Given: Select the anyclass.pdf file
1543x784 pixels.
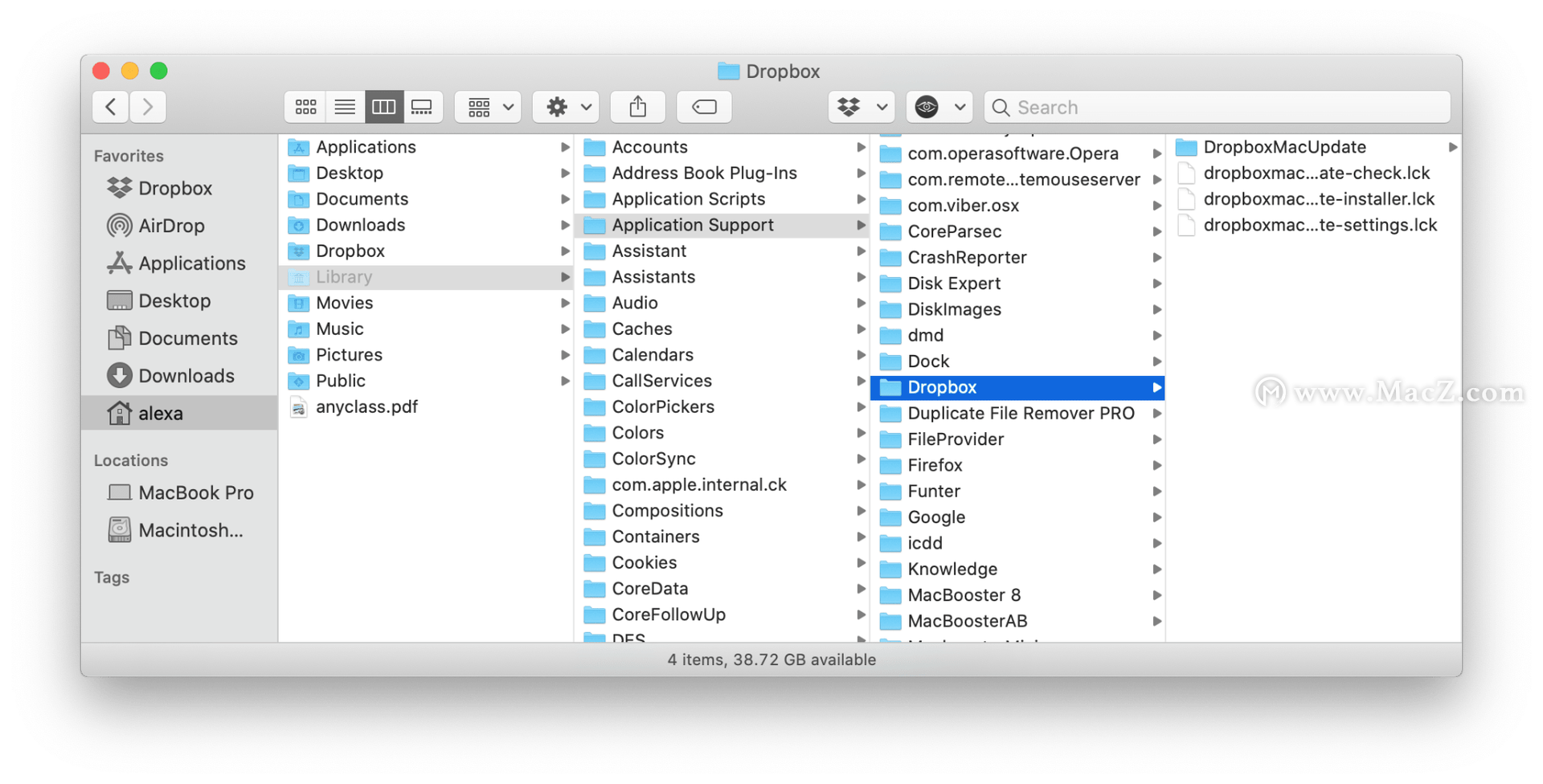Looking at the screenshot, I should [x=426, y=406].
